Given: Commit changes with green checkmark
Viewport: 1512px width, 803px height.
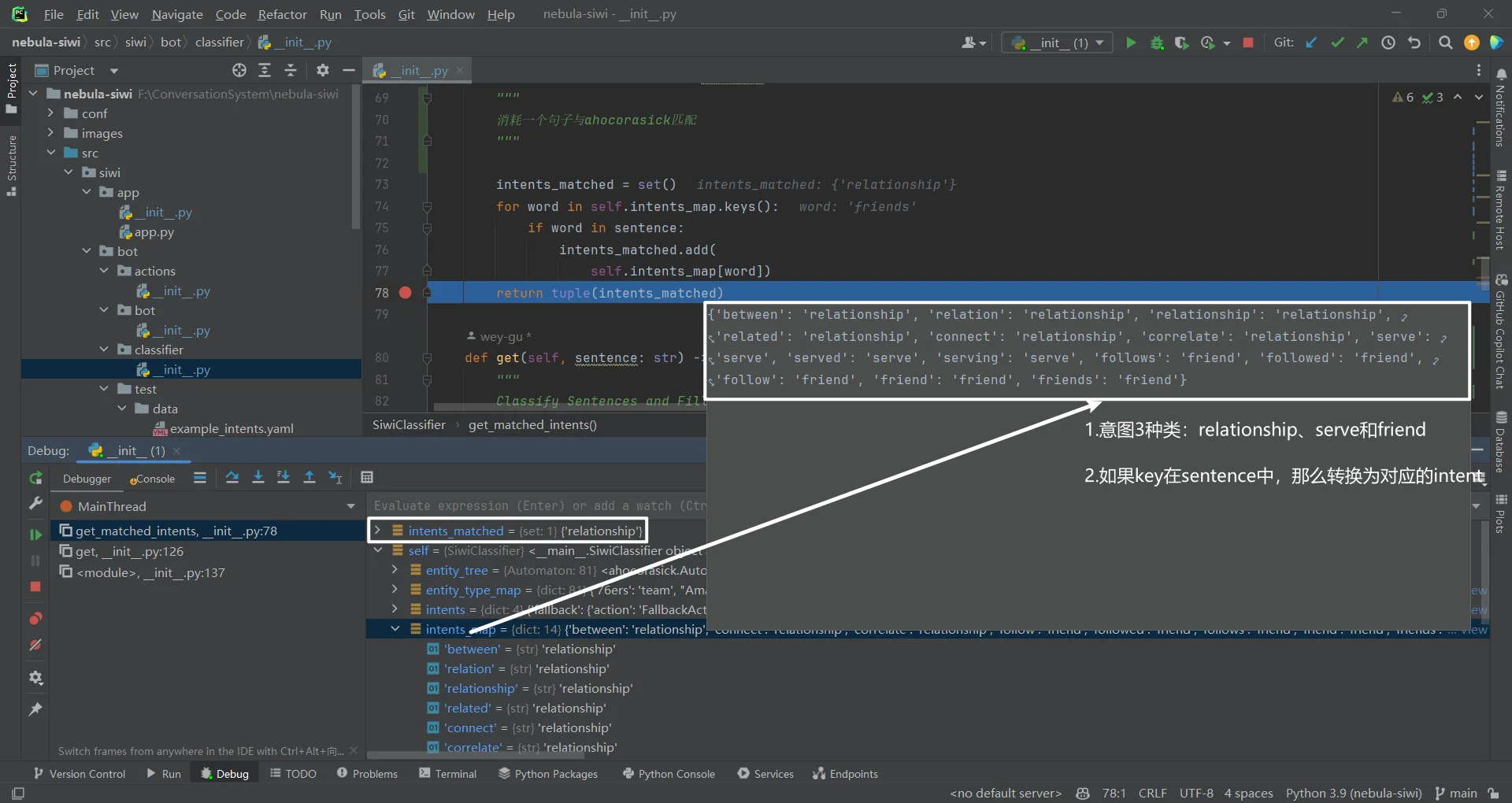Looking at the screenshot, I should (1337, 43).
